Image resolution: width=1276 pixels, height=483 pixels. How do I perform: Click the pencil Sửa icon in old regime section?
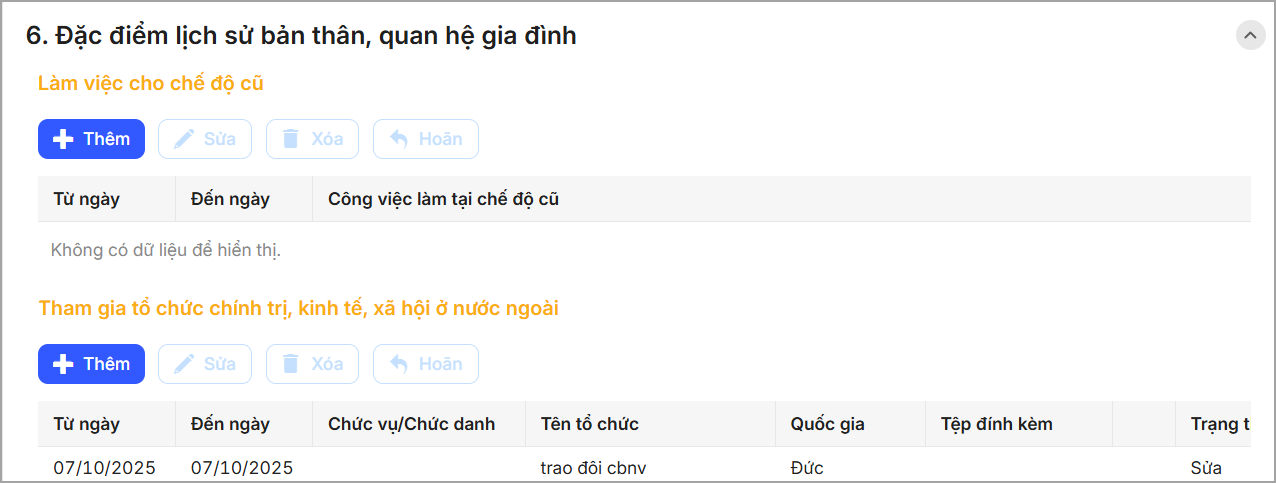pyautogui.click(x=184, y=139)
